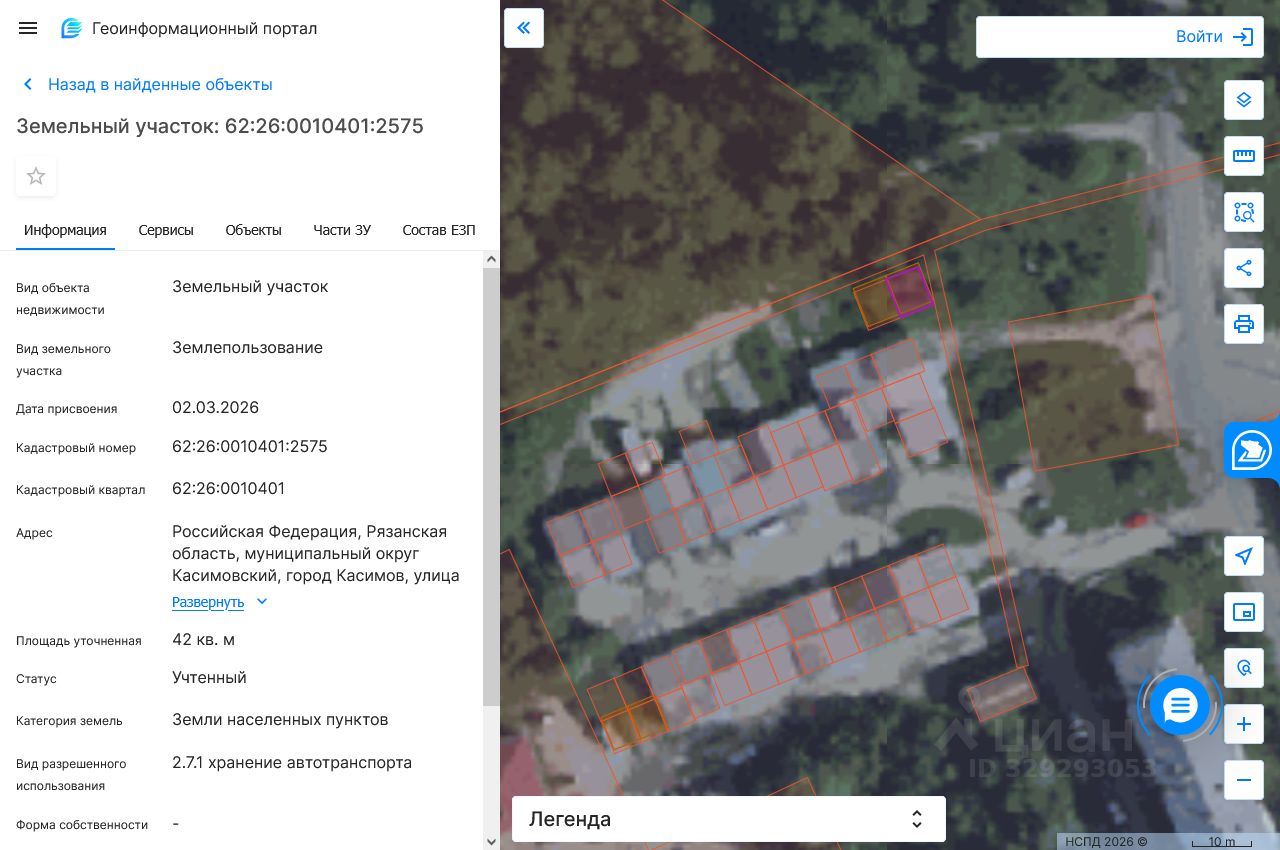Click the info panel vertical scrollbar
This screenshot has height=850, width=1280.
491,485
